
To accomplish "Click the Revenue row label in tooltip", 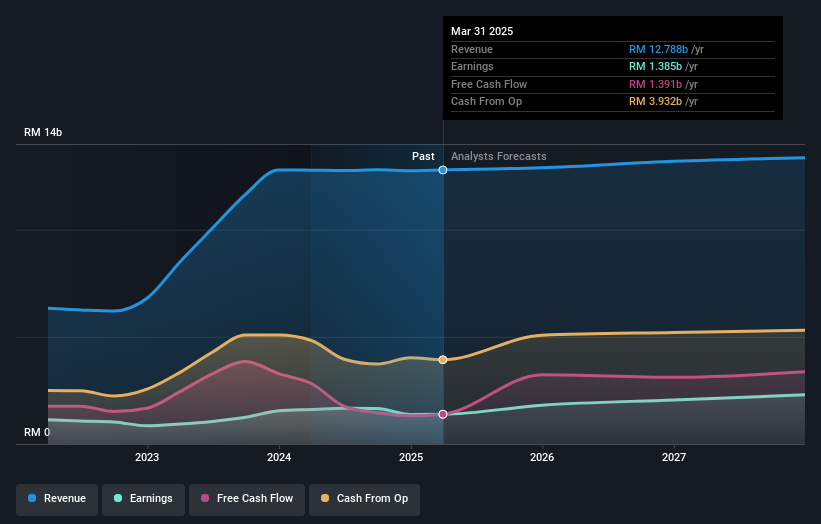I will tap(472, 49).
